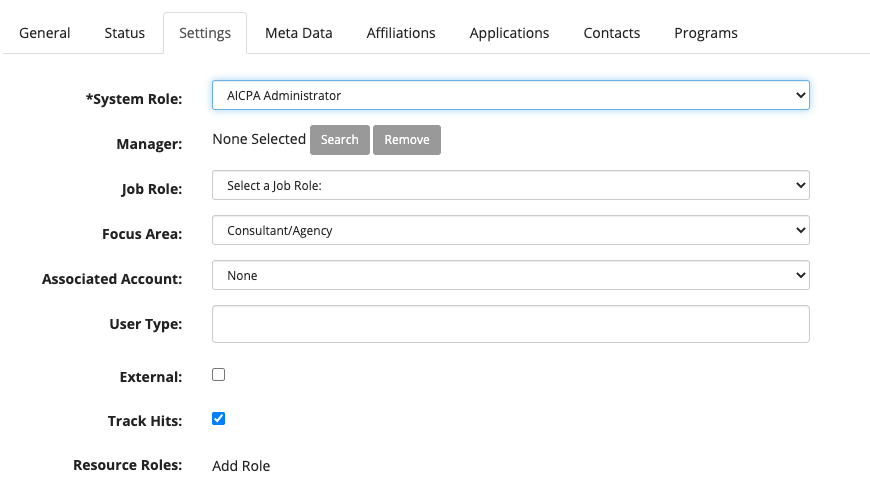Enable the External checkbox
870x488 pixels.
[219, 375]
